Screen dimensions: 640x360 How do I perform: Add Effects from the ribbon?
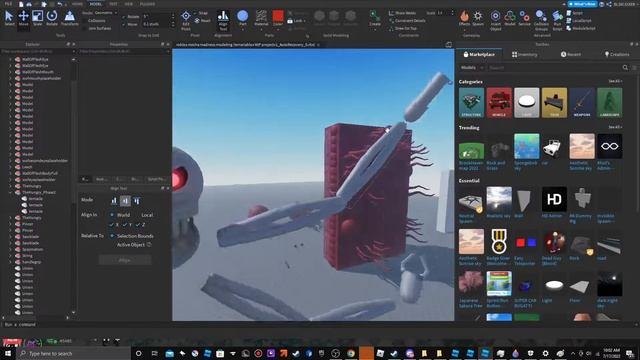(x=464, y=18)
